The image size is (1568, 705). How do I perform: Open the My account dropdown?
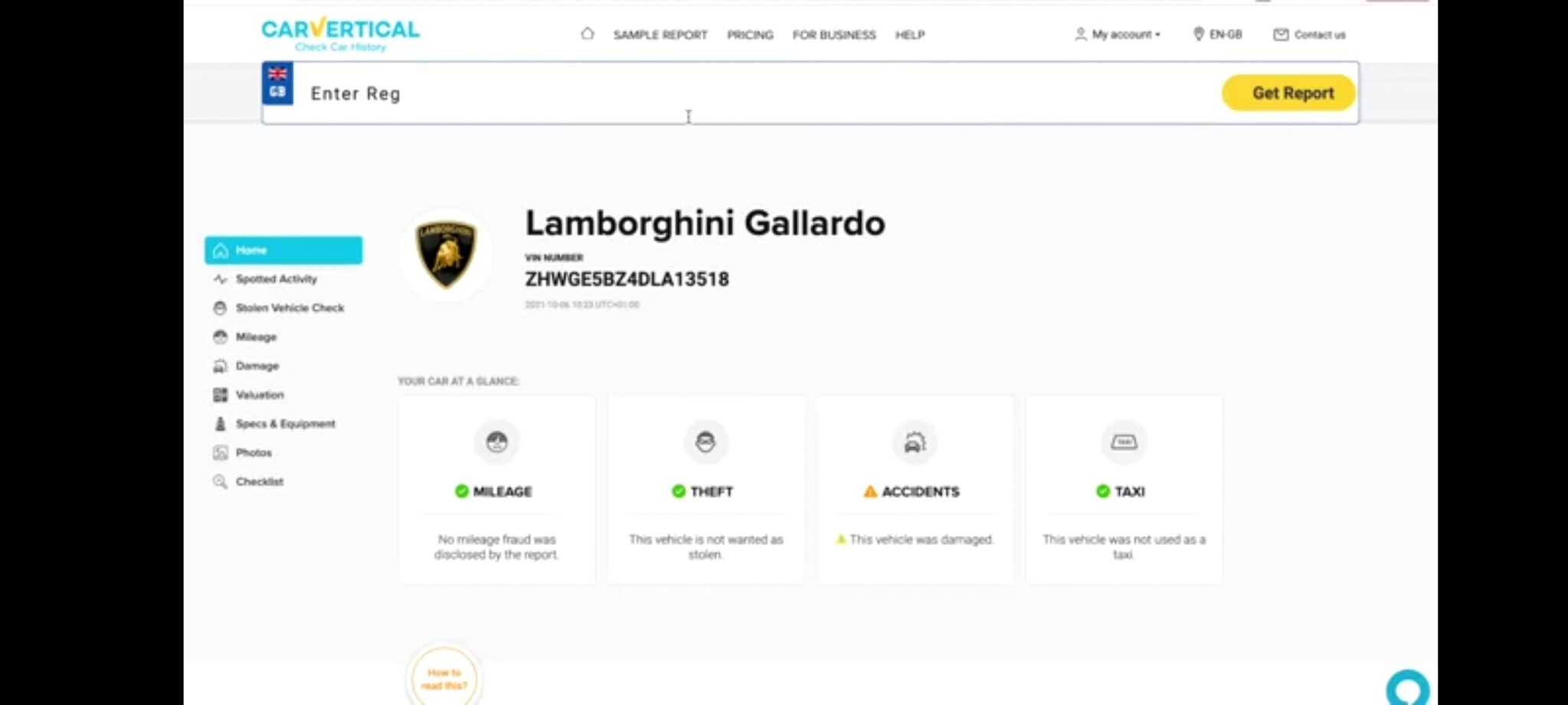(x=1118, y=34)
